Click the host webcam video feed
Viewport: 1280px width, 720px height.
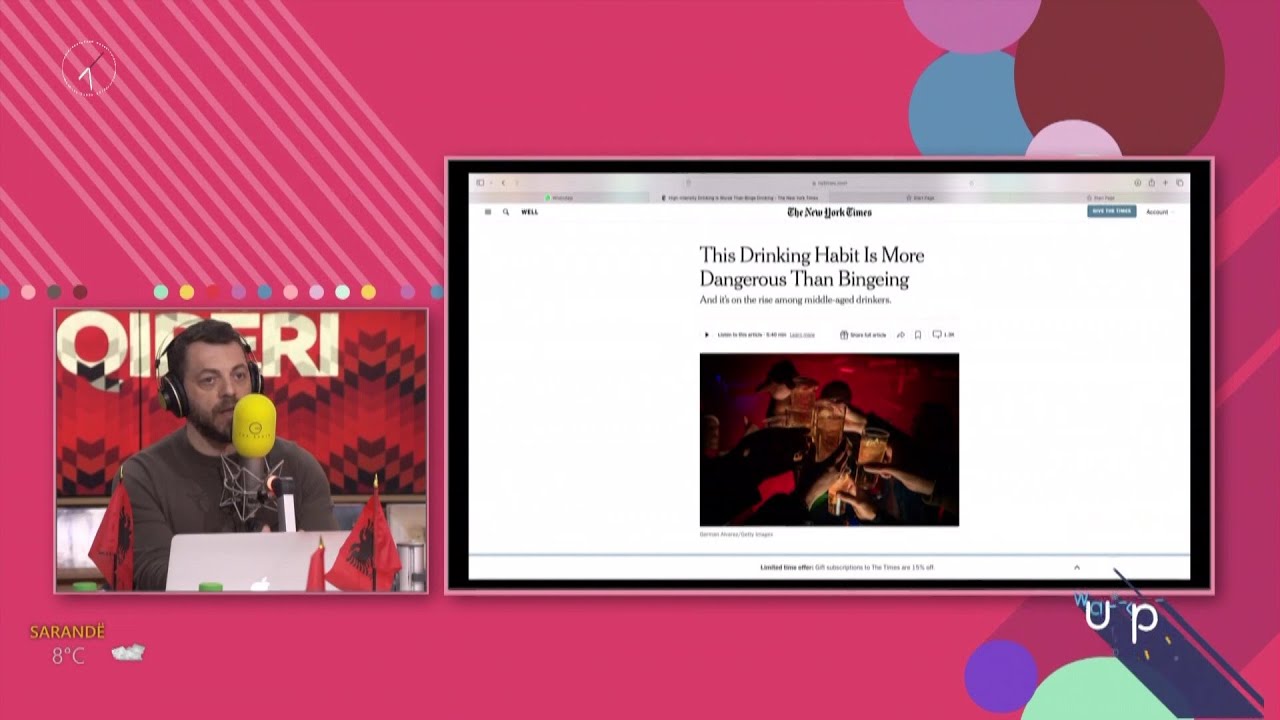pos(241,450)
